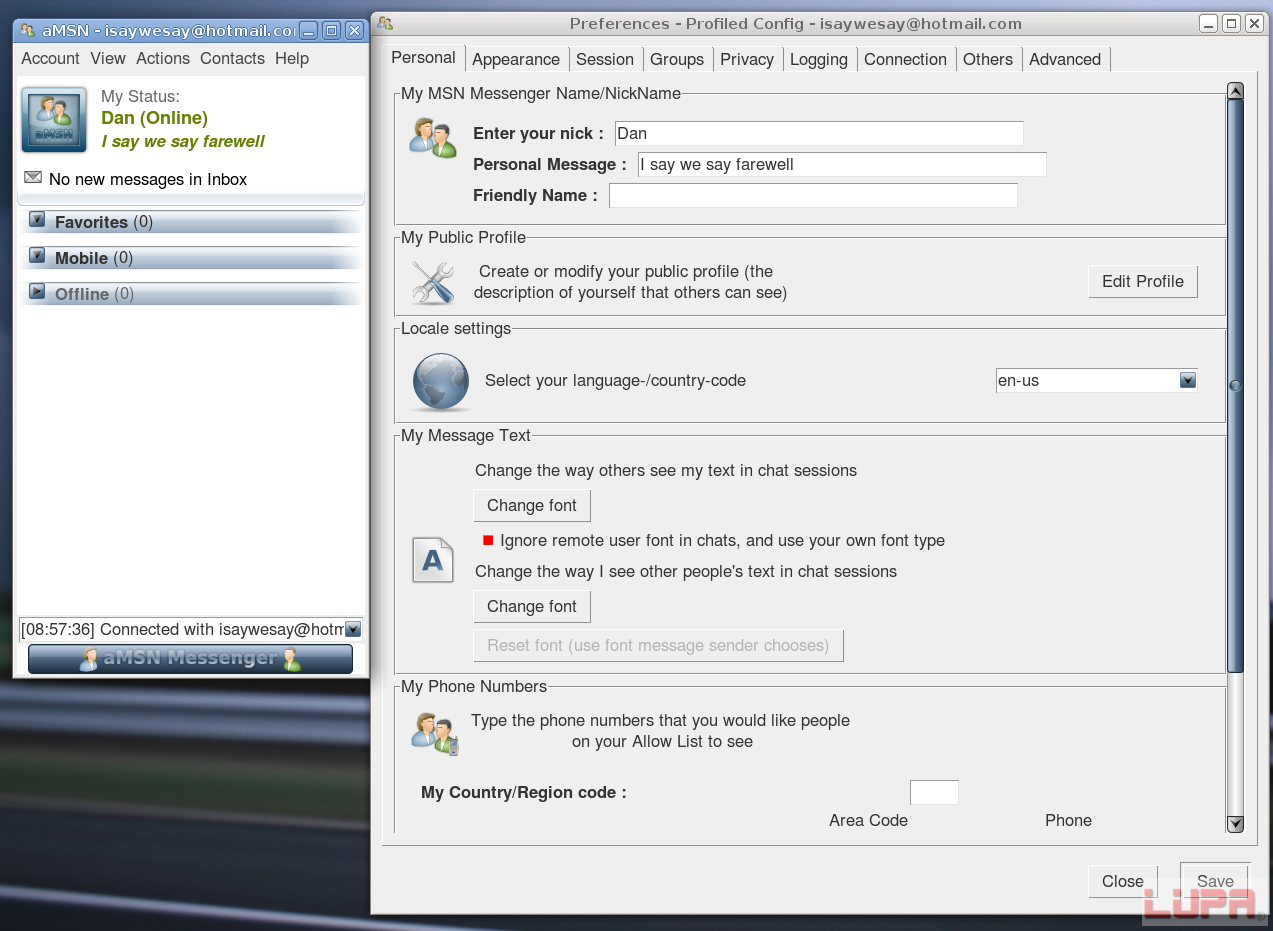This screenshot has width=1273, height=931.
Task: Maximize the Preferences window
Action: pos(1231,23)
